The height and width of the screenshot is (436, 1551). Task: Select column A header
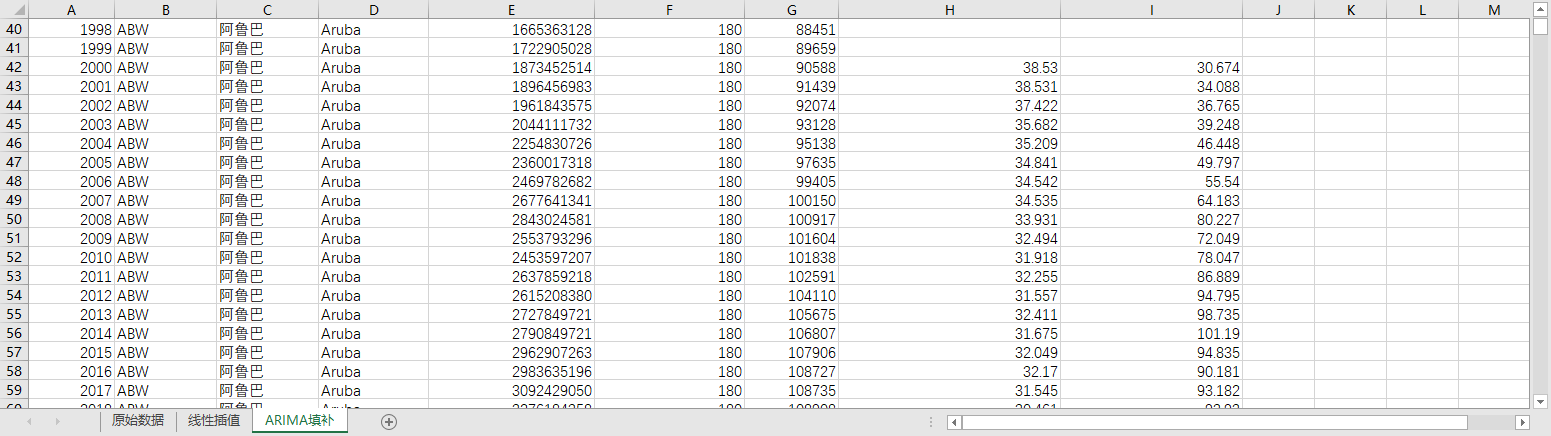(71, 10)
